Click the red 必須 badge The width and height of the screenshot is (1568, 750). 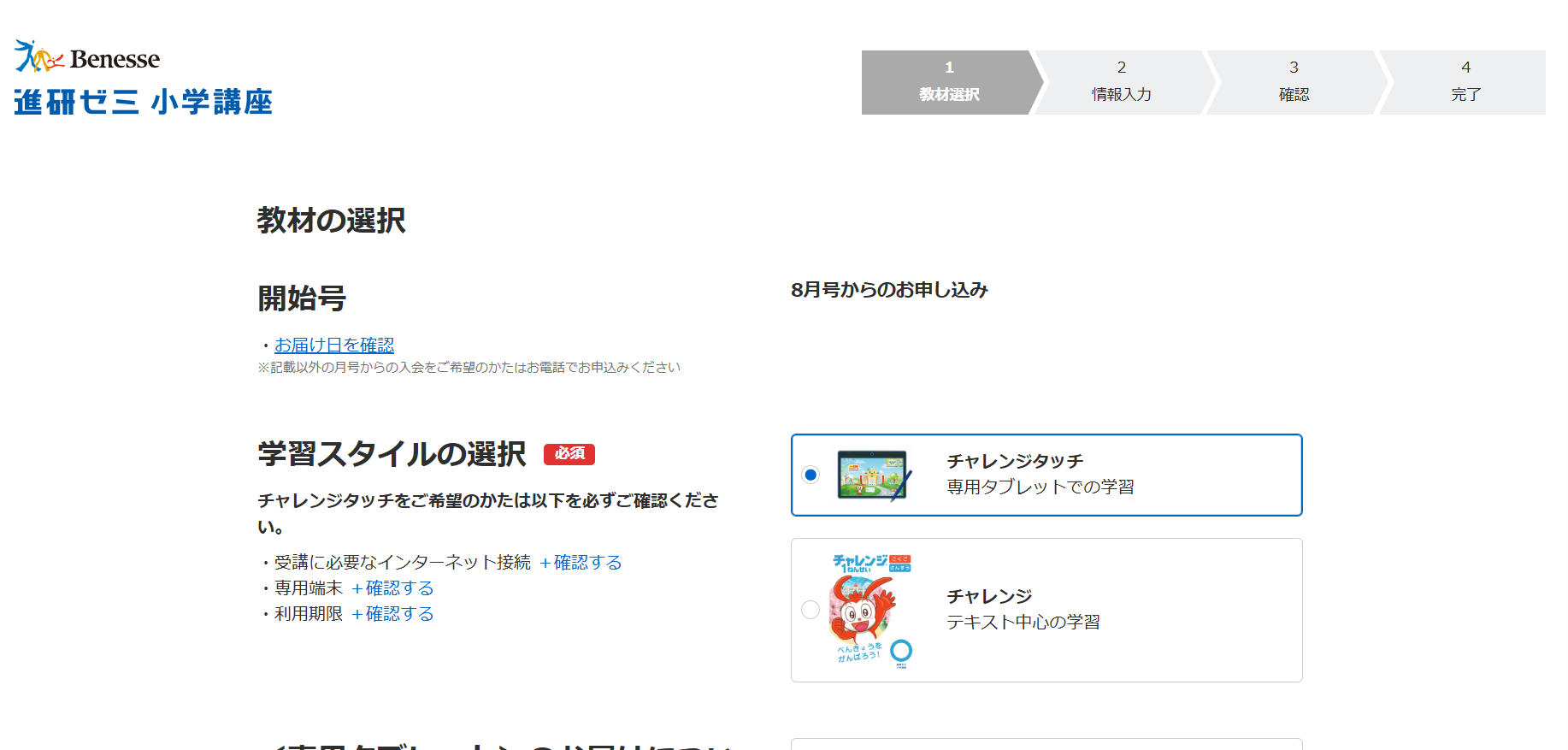click(x=569, y=453)
